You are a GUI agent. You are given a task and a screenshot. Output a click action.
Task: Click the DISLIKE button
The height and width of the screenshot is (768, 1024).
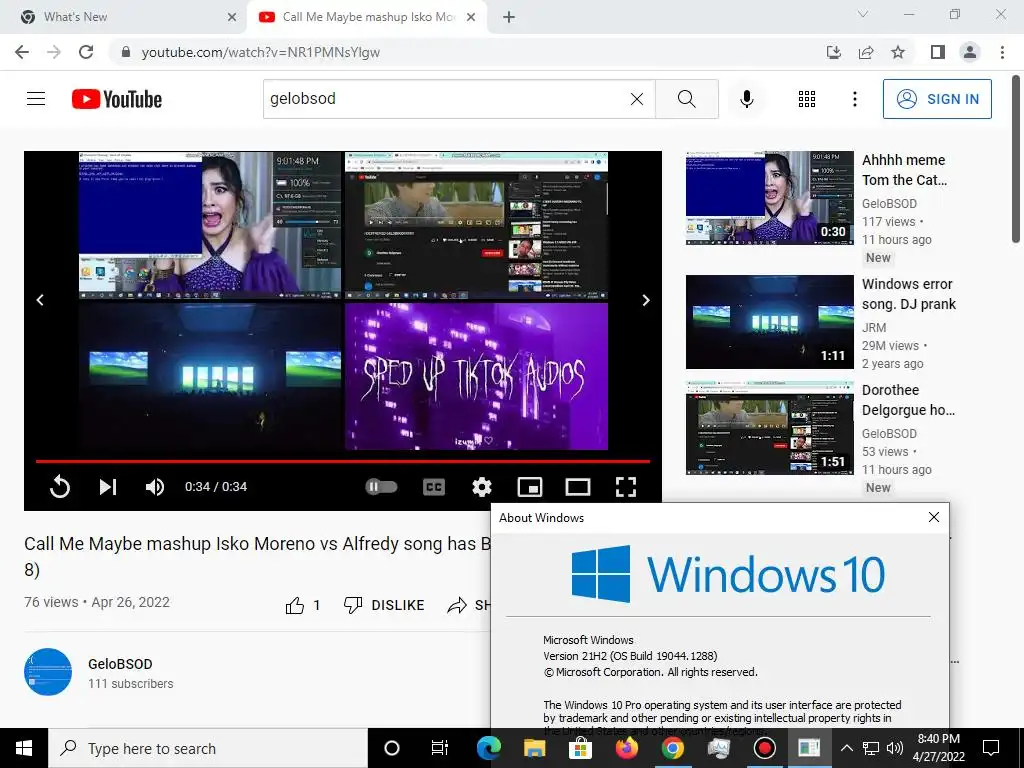click(x=384, y=605)
